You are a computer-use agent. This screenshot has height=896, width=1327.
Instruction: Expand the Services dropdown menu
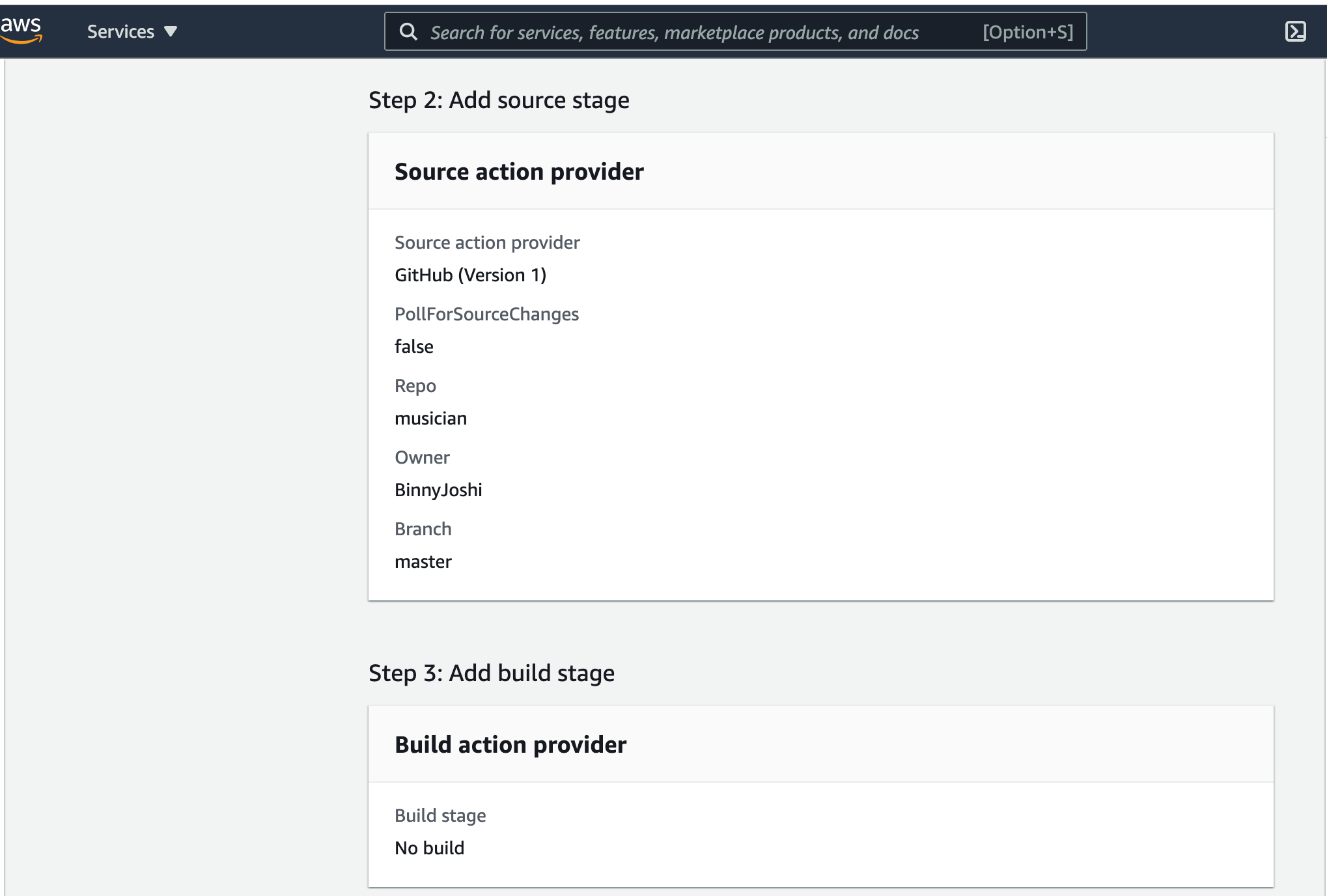click(x=132, y=31)
